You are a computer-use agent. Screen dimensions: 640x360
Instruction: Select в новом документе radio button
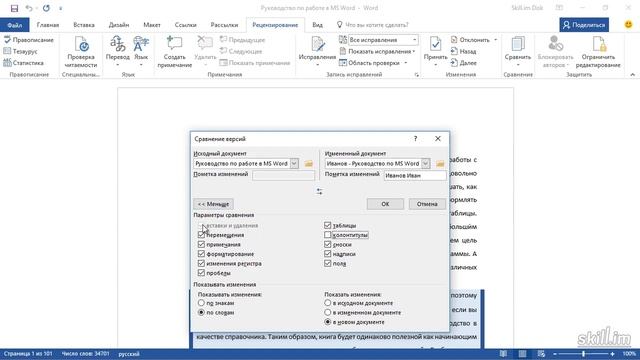coord(327,322)
